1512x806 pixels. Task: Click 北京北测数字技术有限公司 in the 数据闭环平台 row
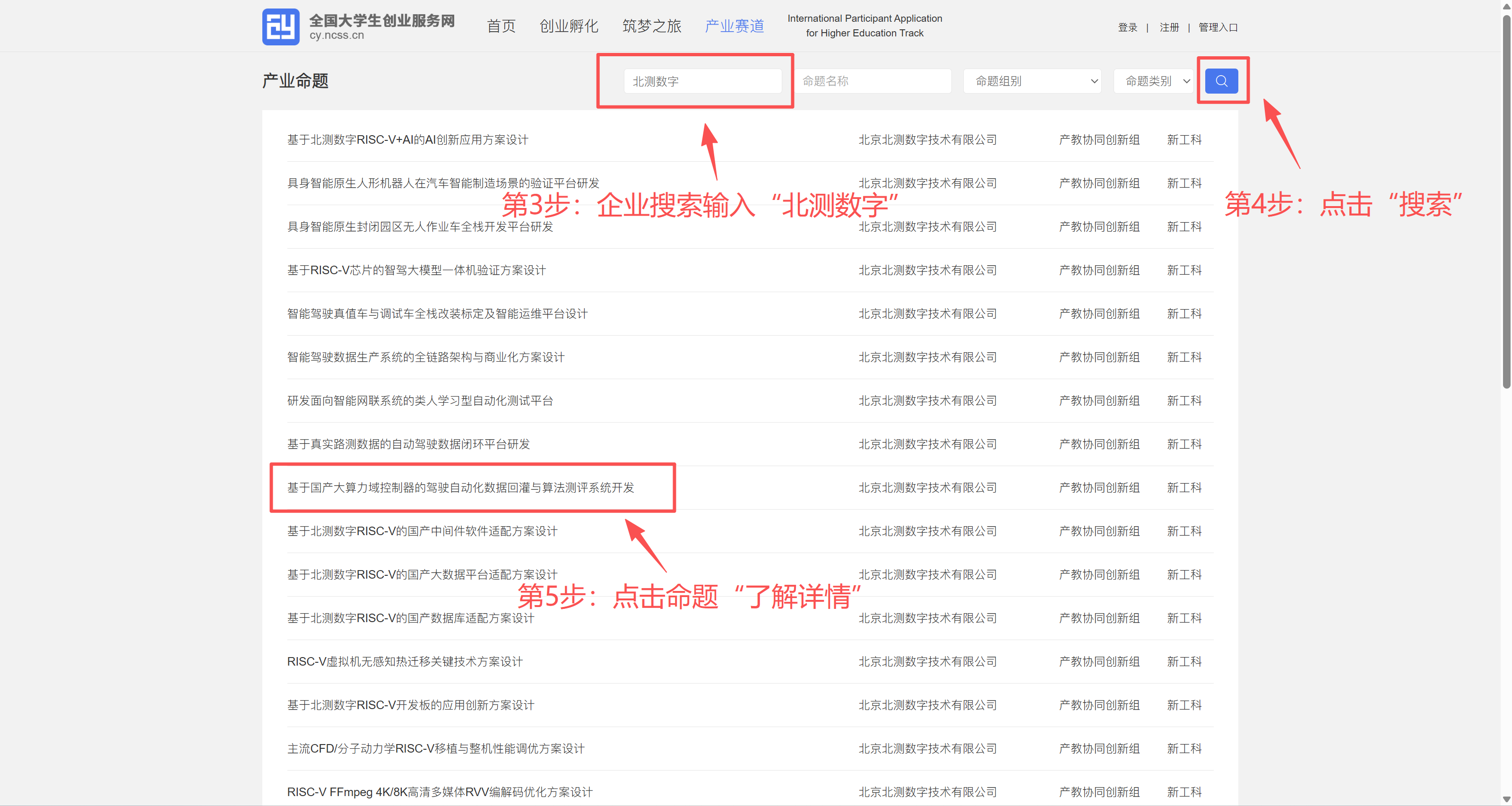point(927,444)
